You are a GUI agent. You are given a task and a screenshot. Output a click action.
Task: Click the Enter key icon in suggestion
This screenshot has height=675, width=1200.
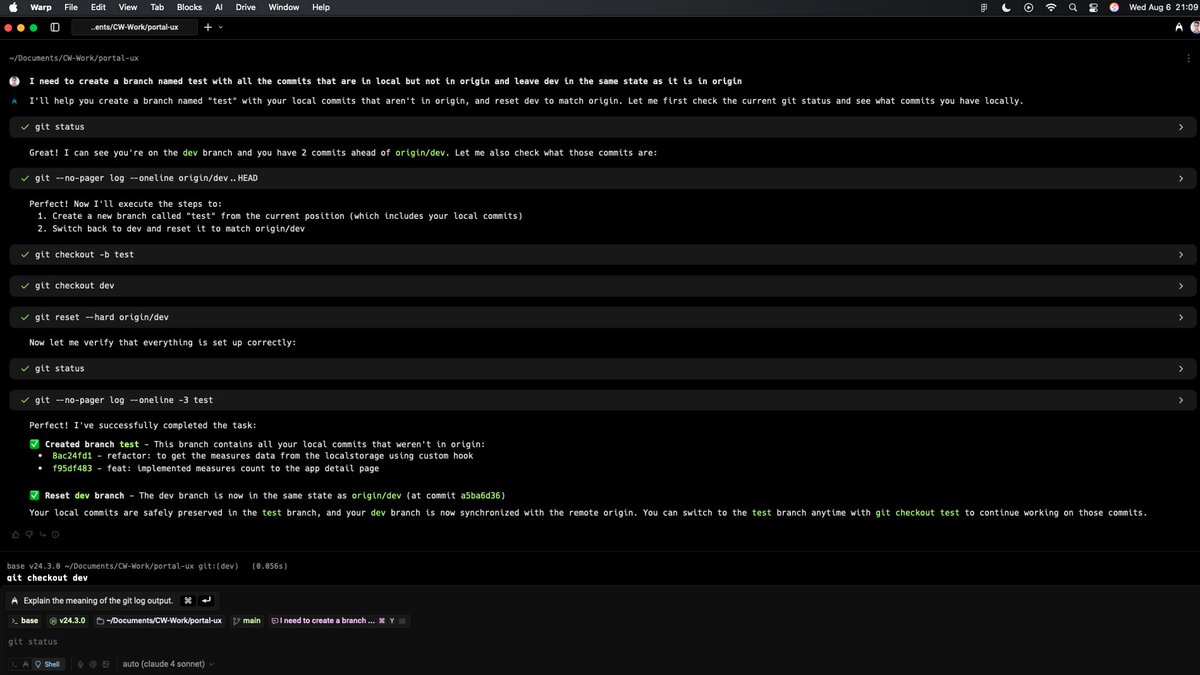[207, 600]
